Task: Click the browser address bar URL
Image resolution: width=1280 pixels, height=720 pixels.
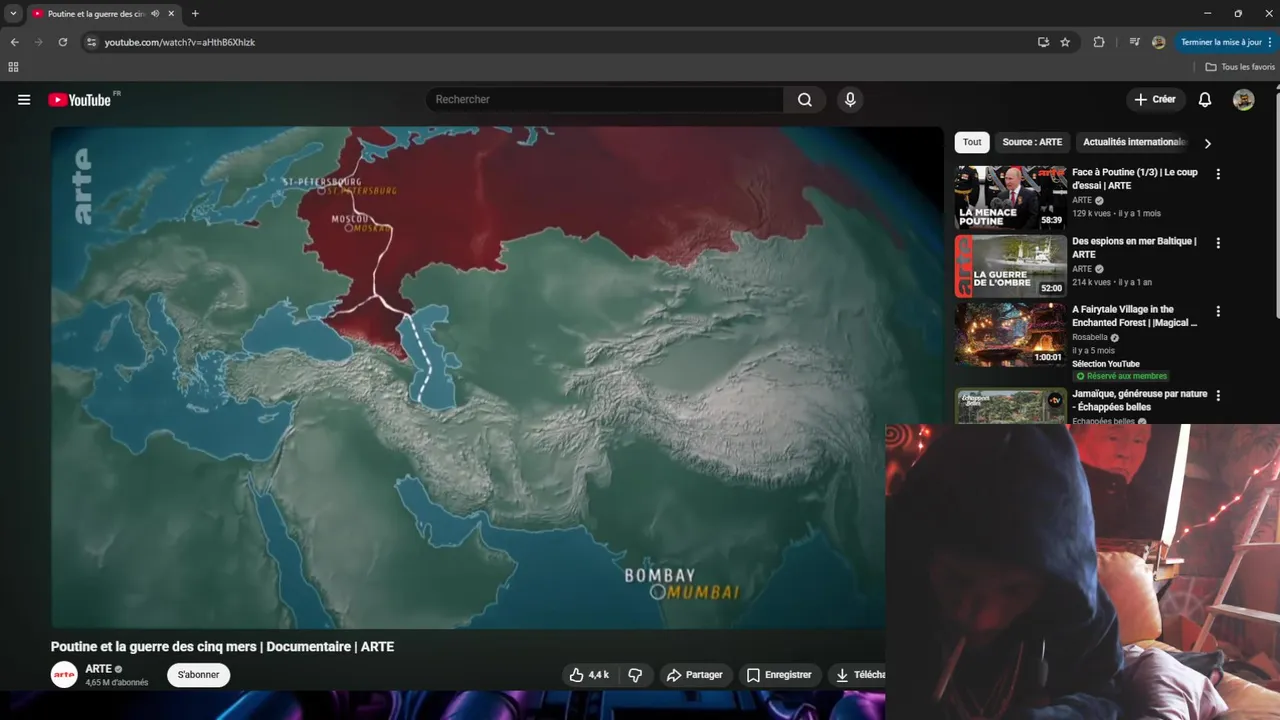Action: (180, 42)
